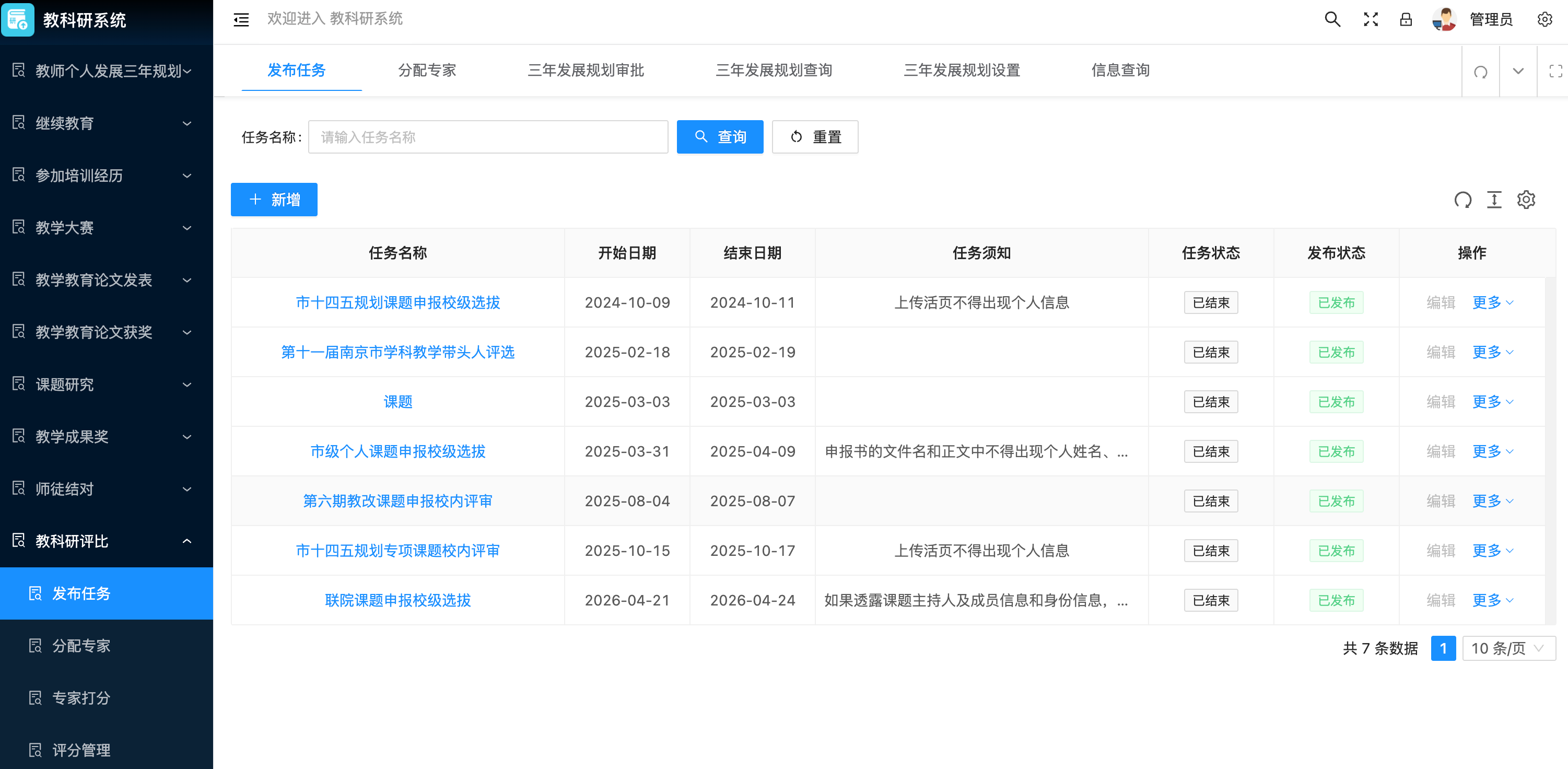This screenshot has width=1568, height=769.
Task: Open the 三年发展规划设置 tab
Action: click(x=962, y=70)
